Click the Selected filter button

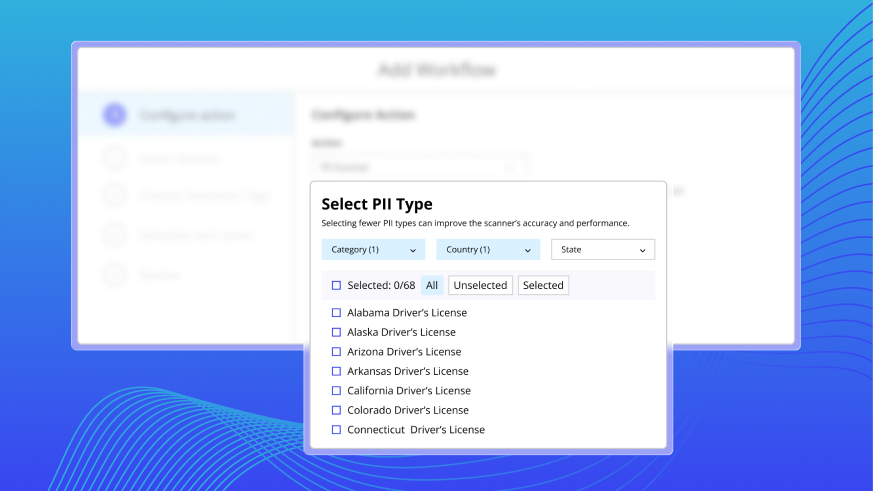pos(543,286)
